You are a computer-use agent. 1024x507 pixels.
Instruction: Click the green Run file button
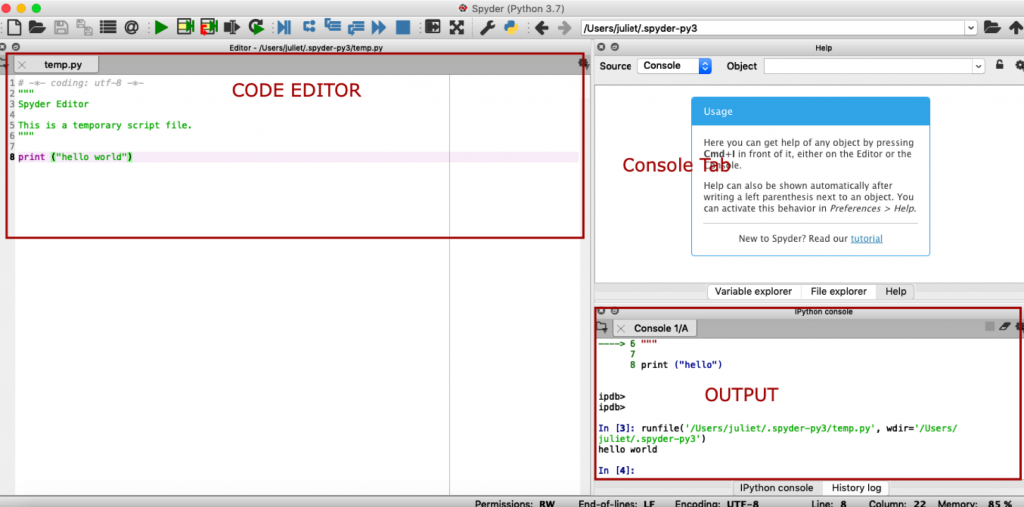click(161, 28)
